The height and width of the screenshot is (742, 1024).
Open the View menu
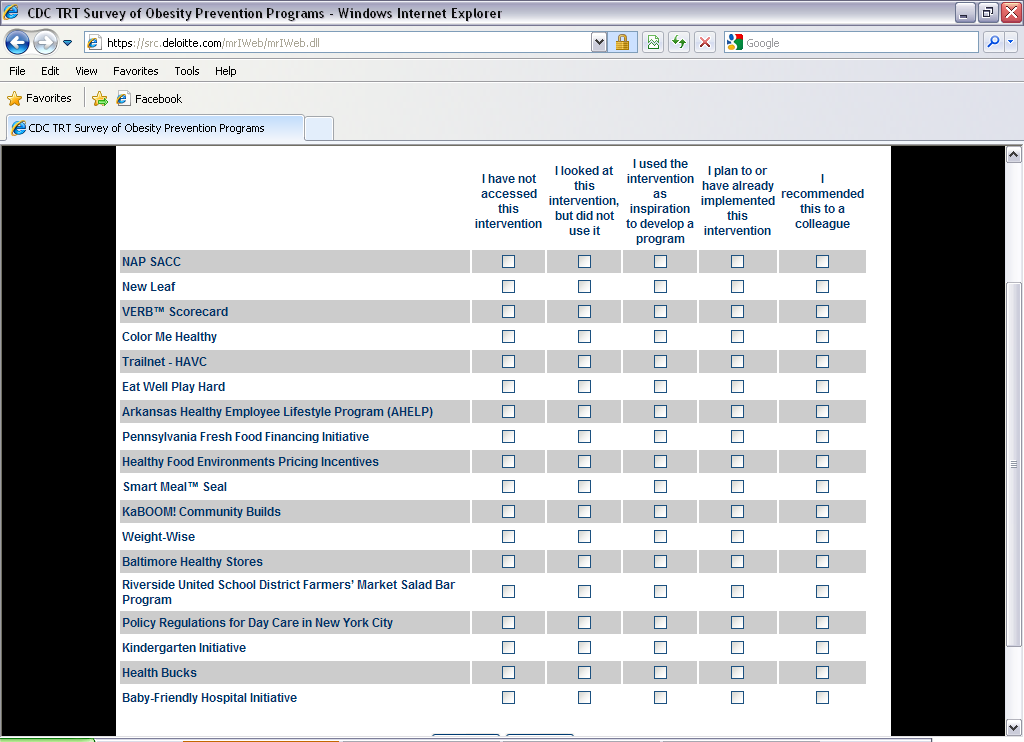(x=86, y=71)
